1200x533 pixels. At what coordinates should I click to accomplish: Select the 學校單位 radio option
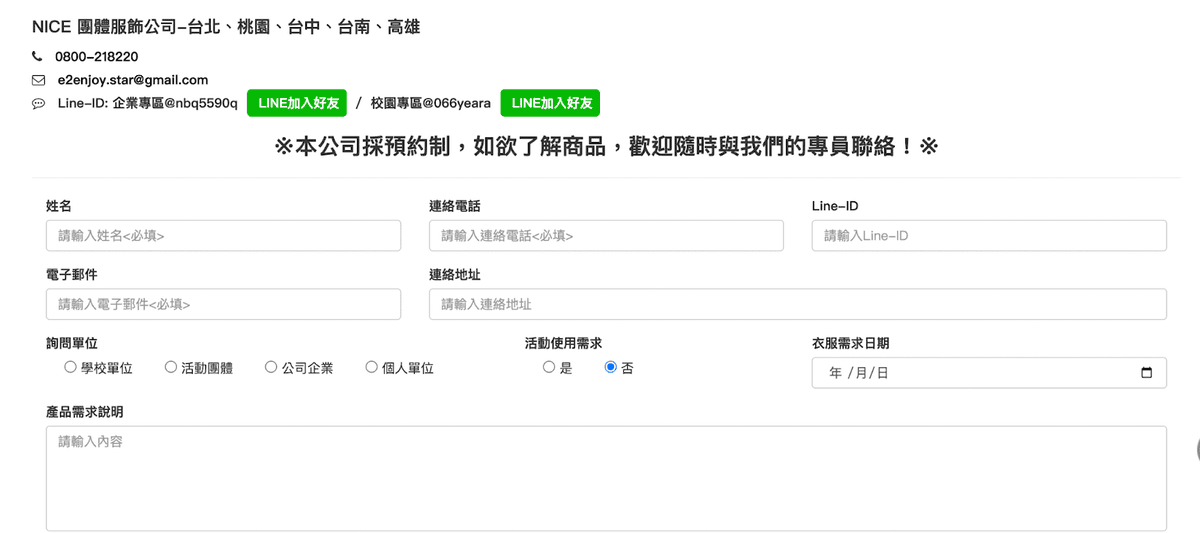pos(70,367)
